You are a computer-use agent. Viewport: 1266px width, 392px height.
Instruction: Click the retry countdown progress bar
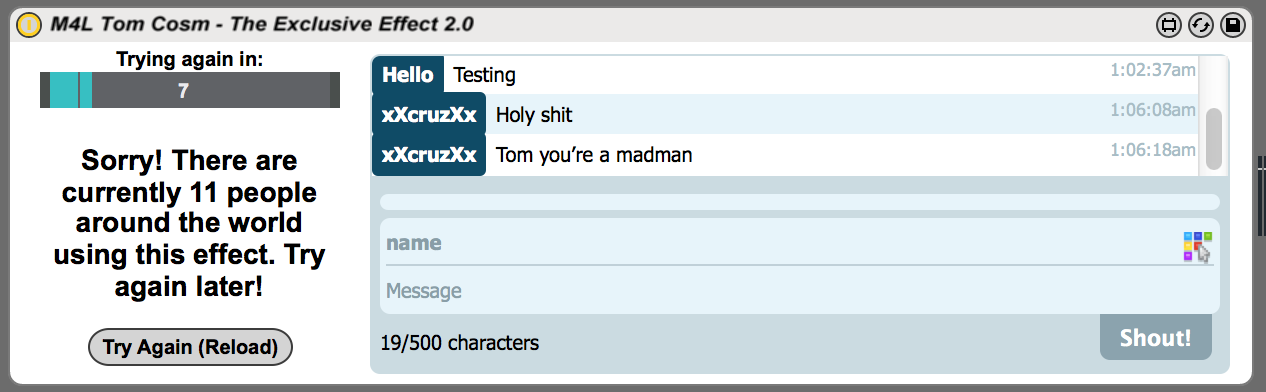point(190,90)
